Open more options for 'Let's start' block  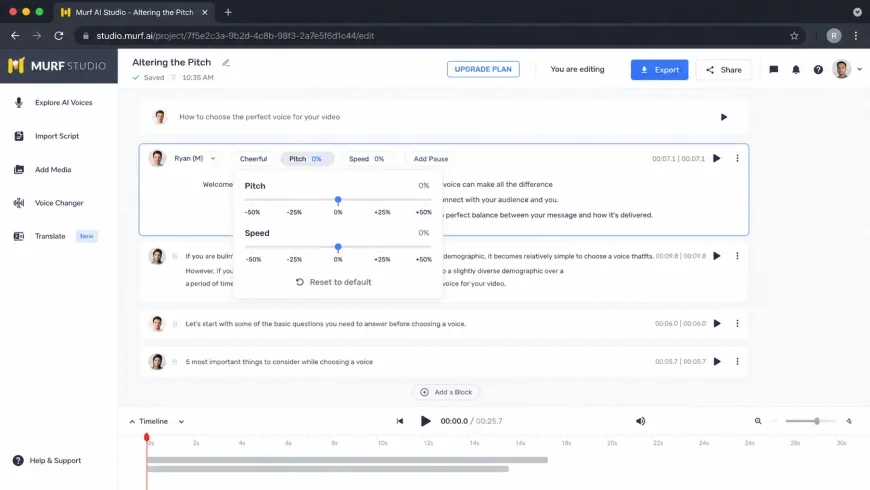pos(737,324)
